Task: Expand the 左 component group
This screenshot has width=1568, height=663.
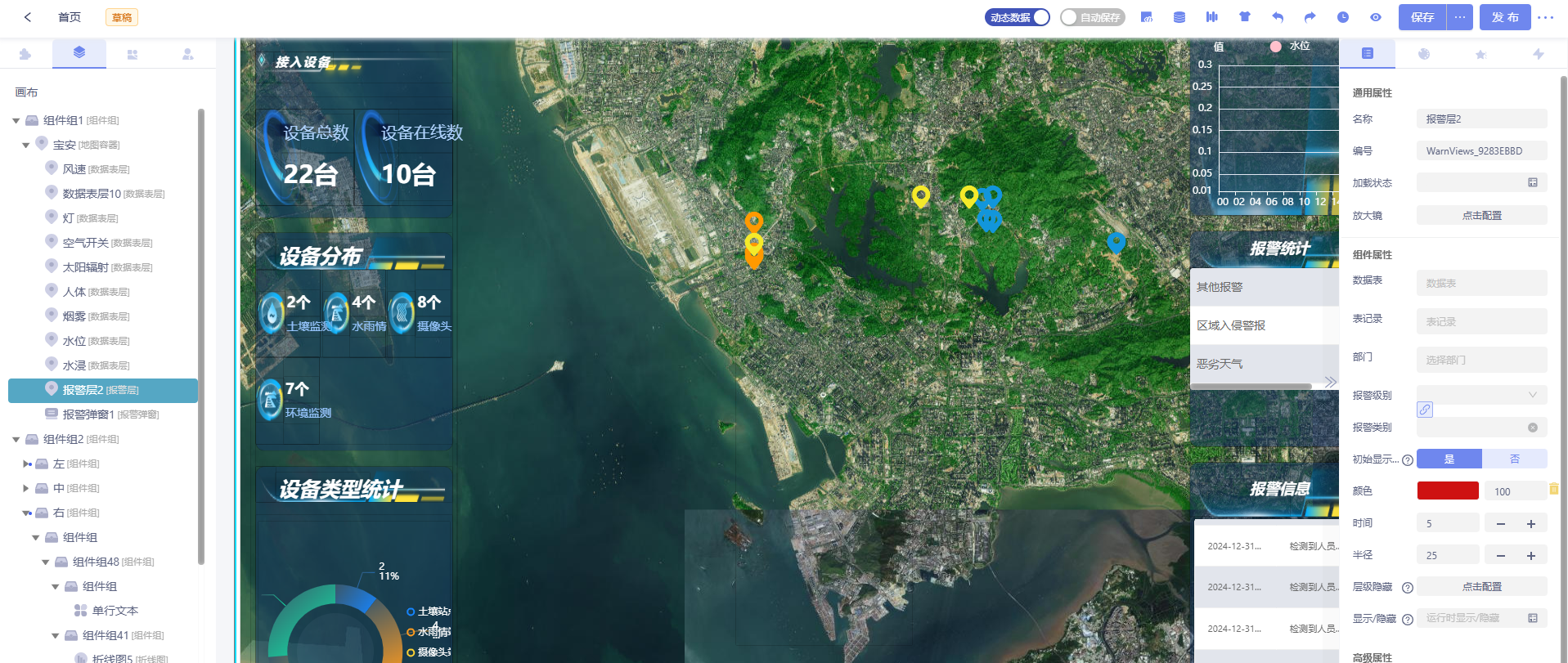Action: click(27, 464)
